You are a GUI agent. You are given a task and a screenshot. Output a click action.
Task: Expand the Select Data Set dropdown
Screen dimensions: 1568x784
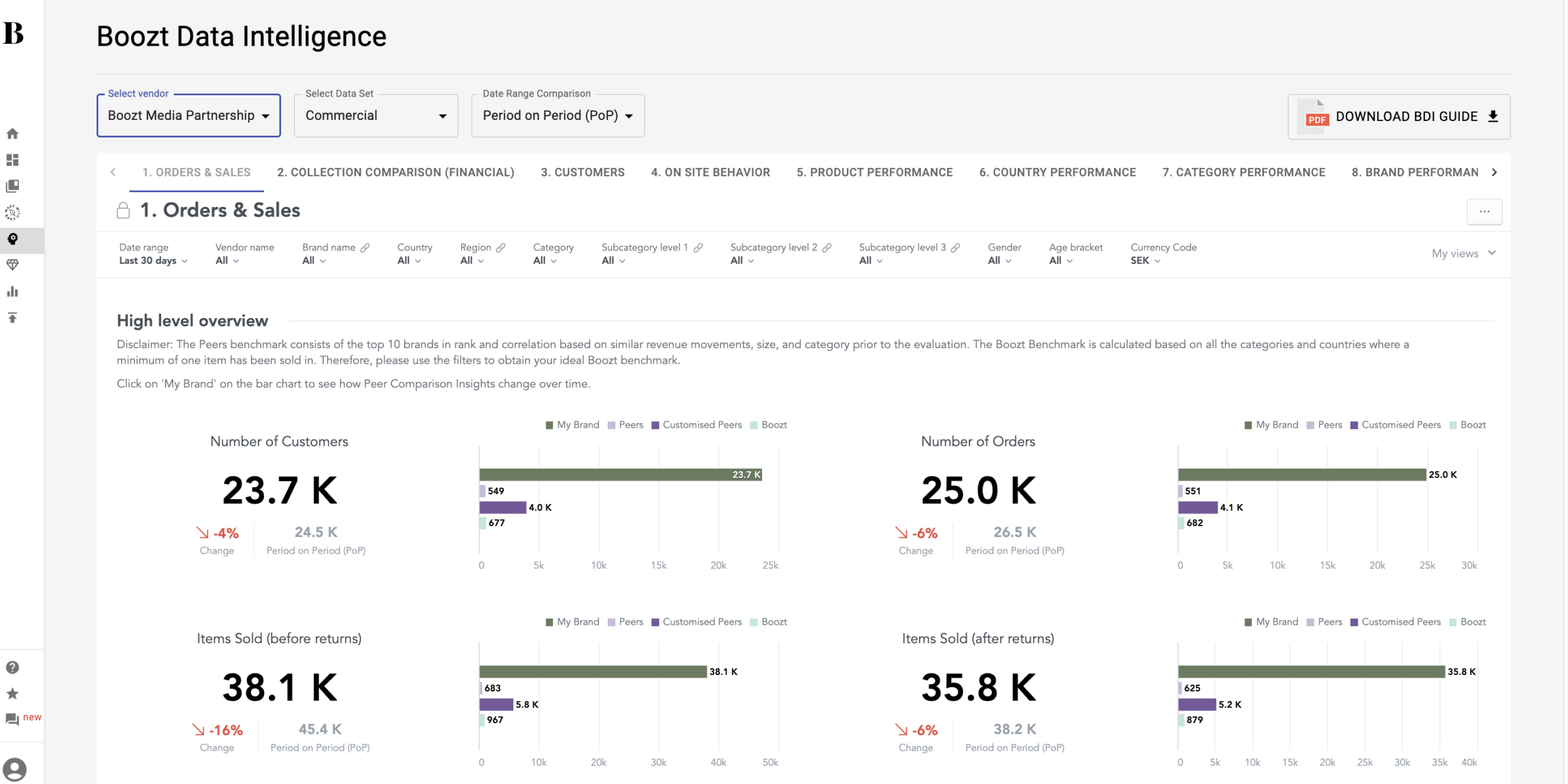376,115
